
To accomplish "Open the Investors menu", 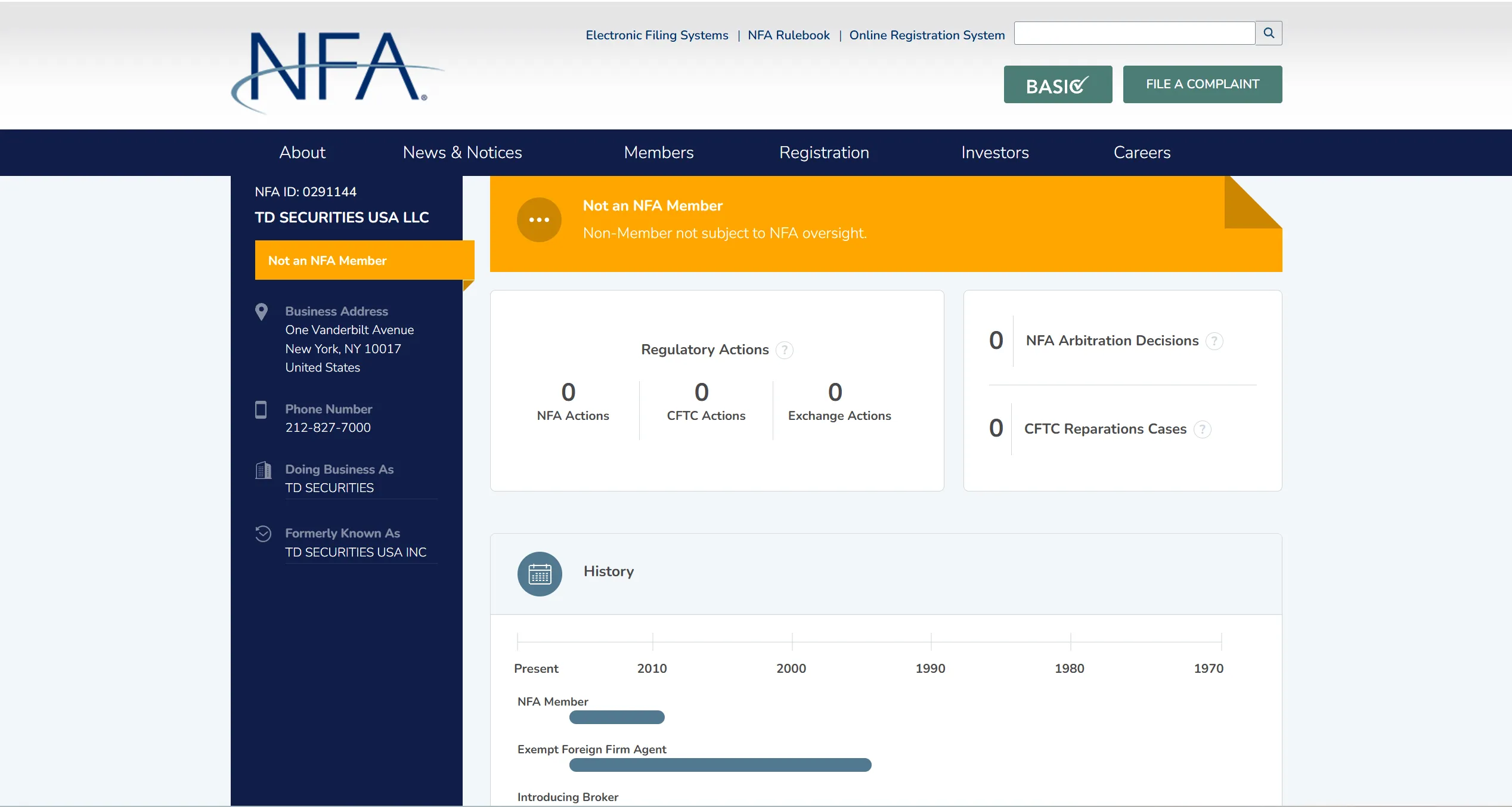I will [994, 153].
